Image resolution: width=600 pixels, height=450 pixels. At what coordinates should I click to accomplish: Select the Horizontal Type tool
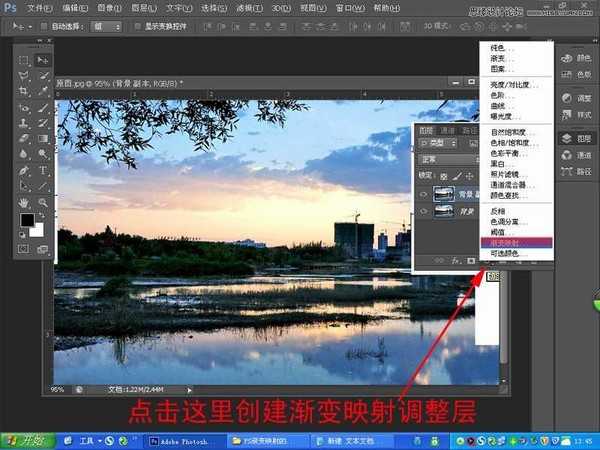tap(43, 171)
